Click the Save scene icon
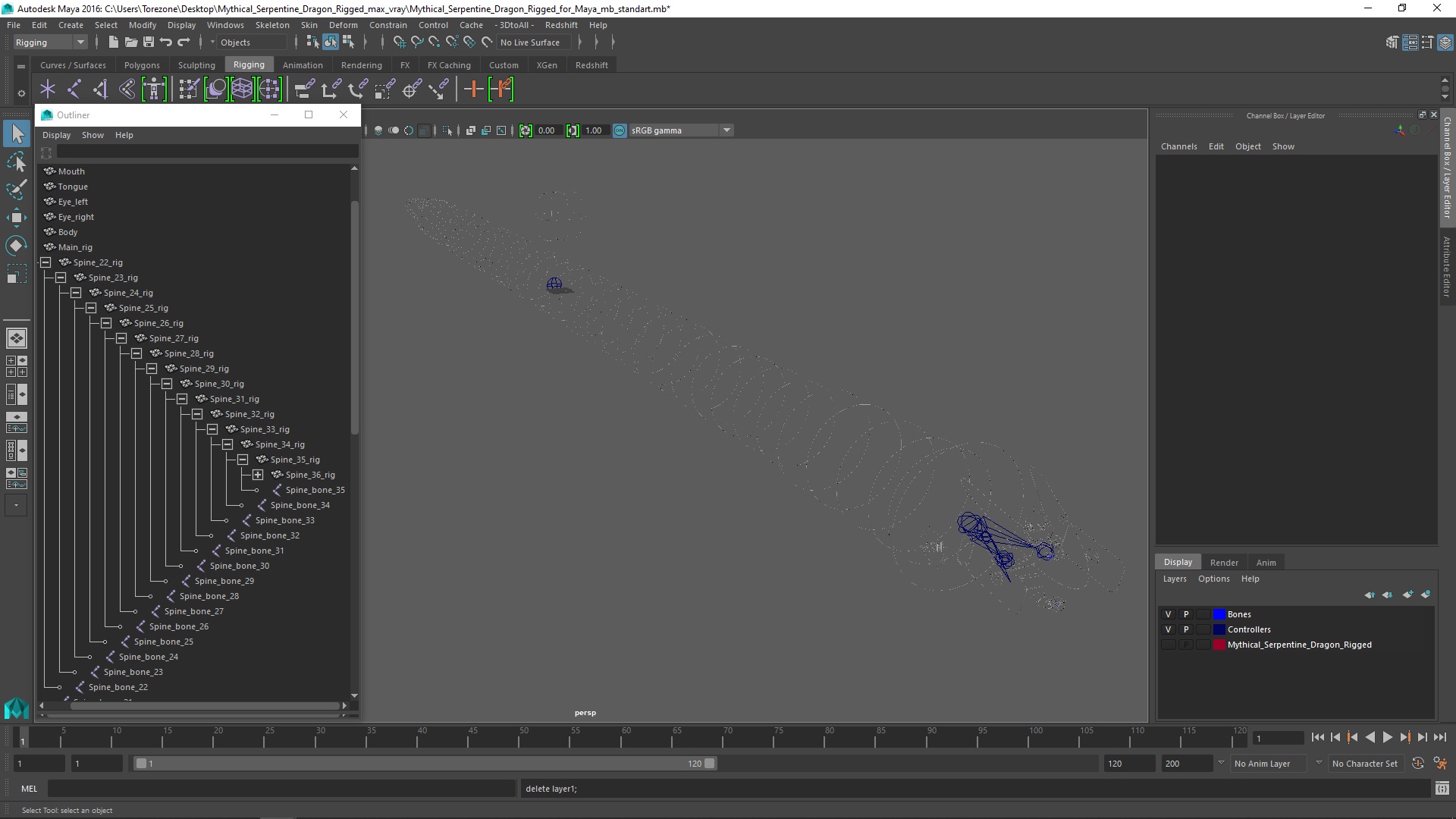This screenshot has width=1456, height=819. (149, 42)
